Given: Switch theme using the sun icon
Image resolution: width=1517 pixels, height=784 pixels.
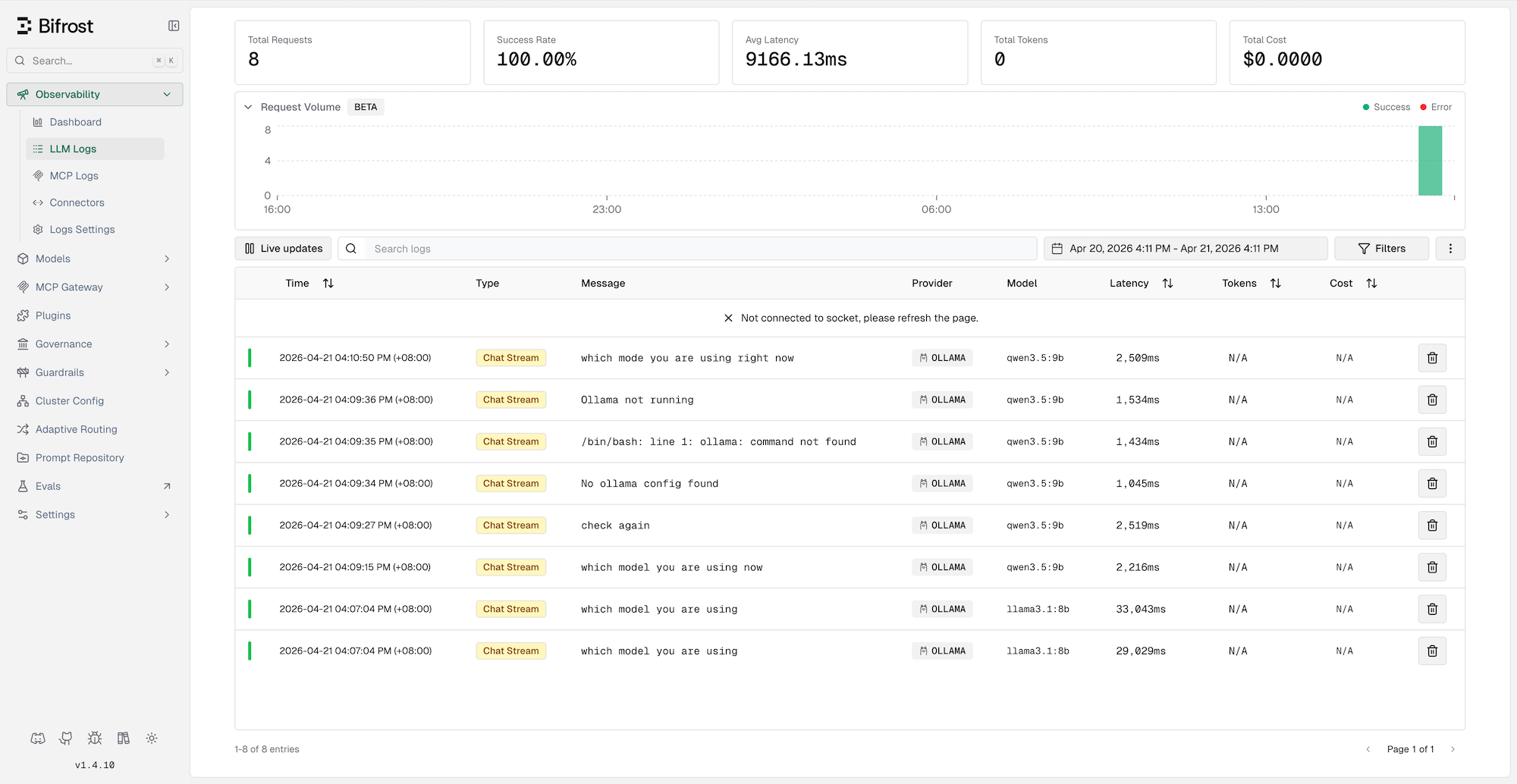Looking at the screenshot, I should (x=152, y=738).
